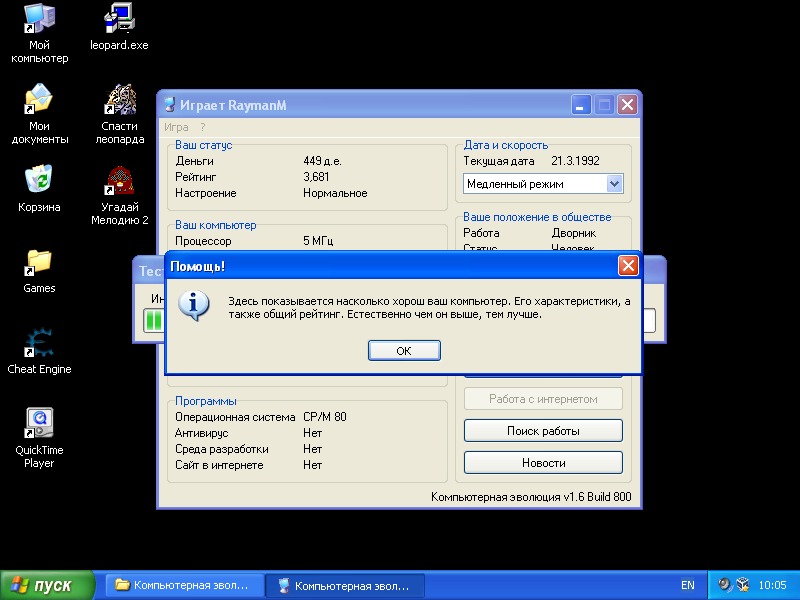Image resolution: width=800 pixels, height=600 pixels.
Task: Open the Корзина recycle bin icon
Action: coord(39,188)
